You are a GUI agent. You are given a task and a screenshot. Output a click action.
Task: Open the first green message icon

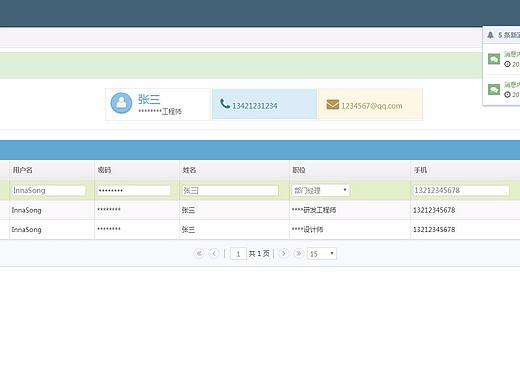point(494,59)
